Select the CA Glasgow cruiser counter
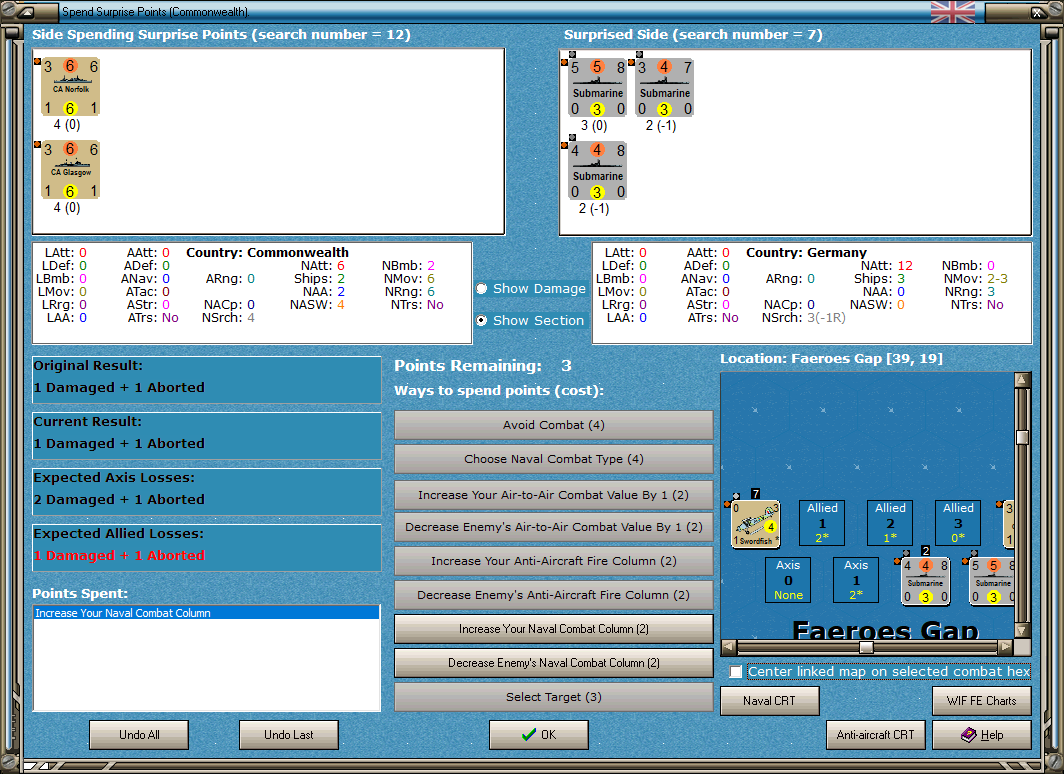The image size is (1064, 774). pyautogui.click(x=70, y=170)
